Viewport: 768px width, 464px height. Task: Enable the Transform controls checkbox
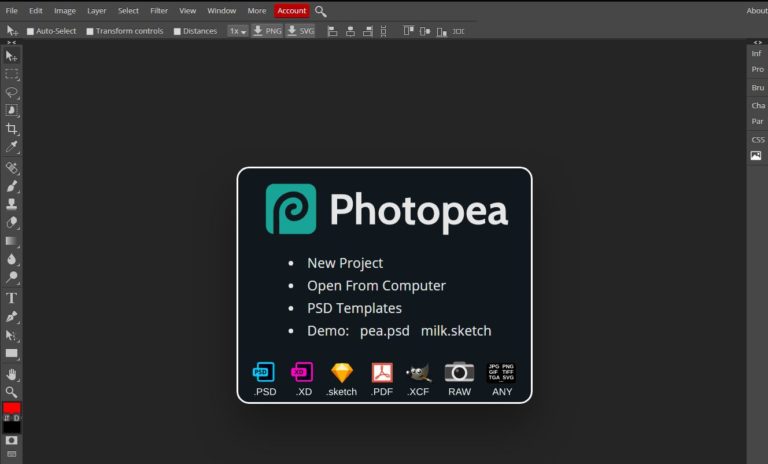click(x=90, y=31)
